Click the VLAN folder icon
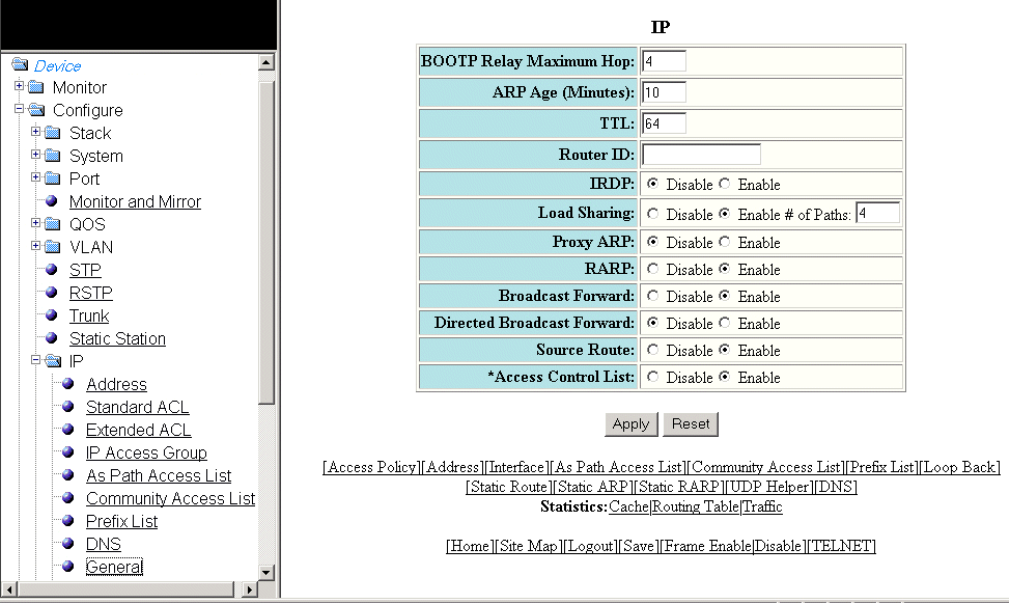Screen dimensions: 1009x603 coord(53,247)
